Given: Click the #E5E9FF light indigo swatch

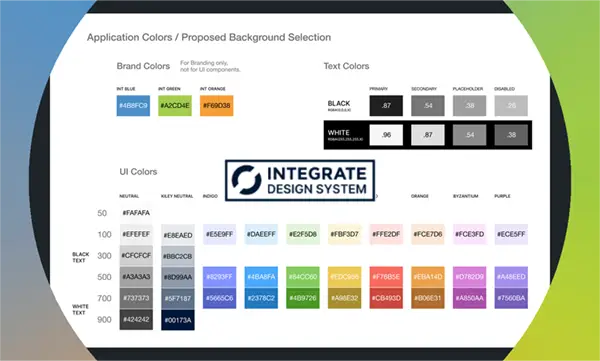Looking at the screenshot, I should pos(220,234).
